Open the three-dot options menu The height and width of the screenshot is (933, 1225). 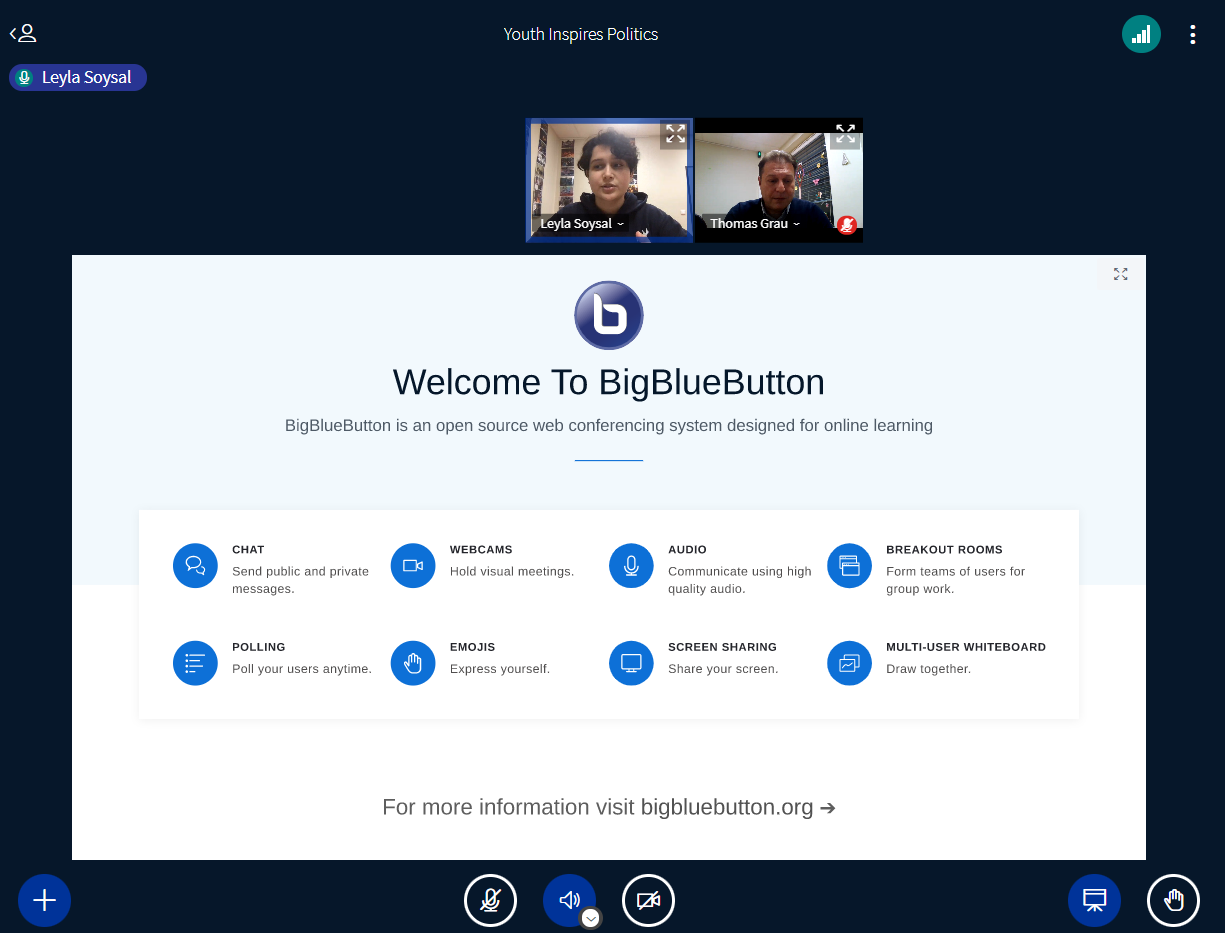1192,35
